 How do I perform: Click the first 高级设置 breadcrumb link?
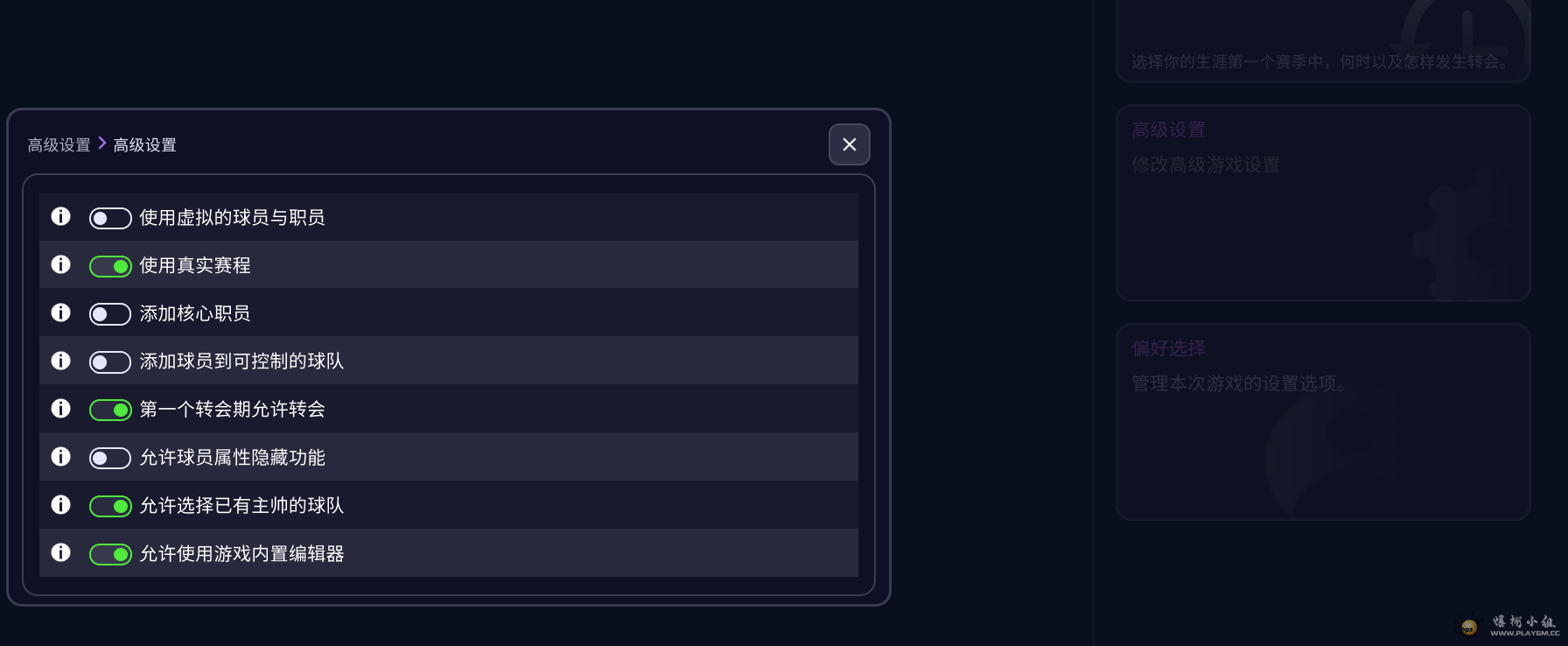[x=59, y=145]
